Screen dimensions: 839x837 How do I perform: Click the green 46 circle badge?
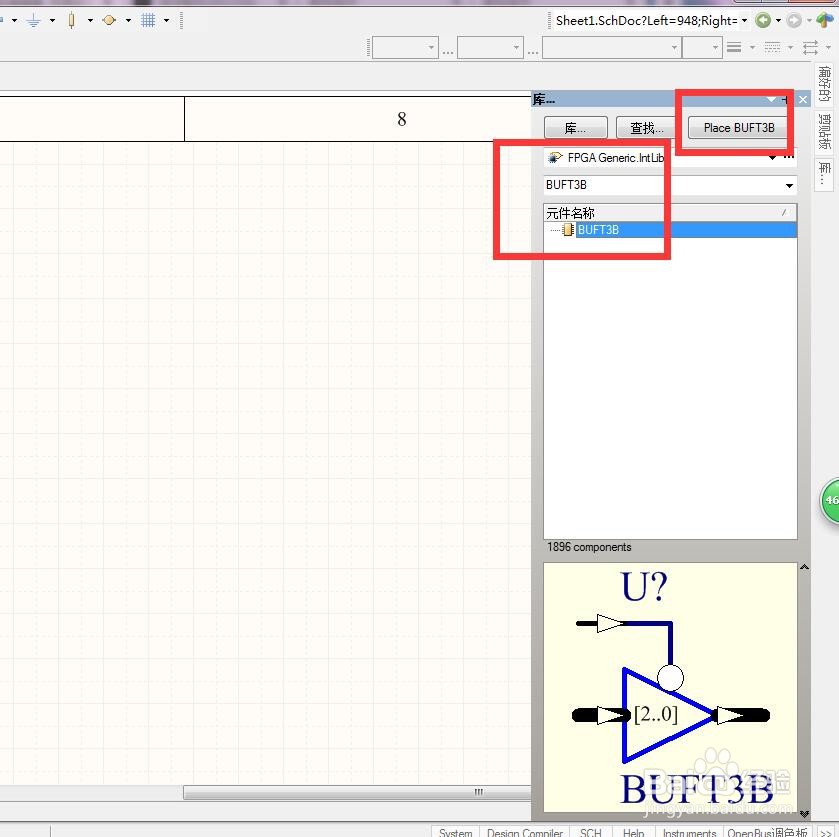coord(830,500)
